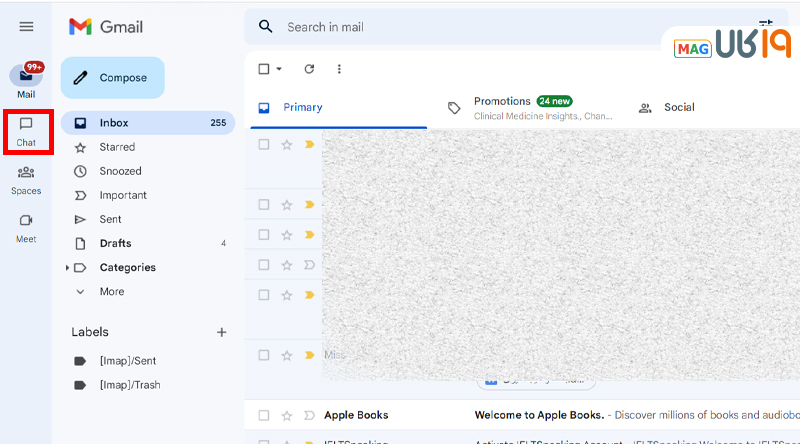Open Spaces in the left sidebar

tap(26, 179)
